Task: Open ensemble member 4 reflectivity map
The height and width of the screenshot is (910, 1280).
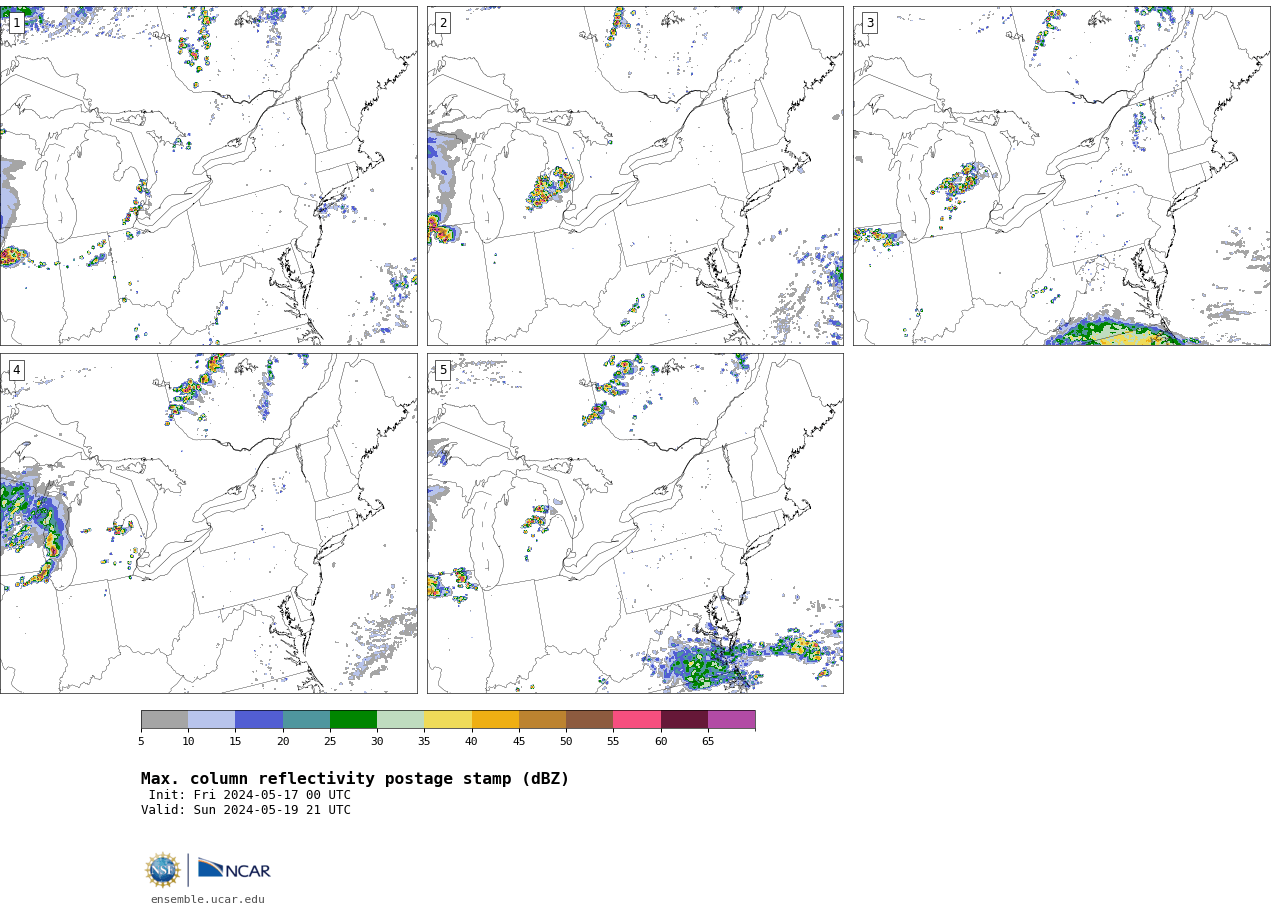Action: (x=208, y=523)
